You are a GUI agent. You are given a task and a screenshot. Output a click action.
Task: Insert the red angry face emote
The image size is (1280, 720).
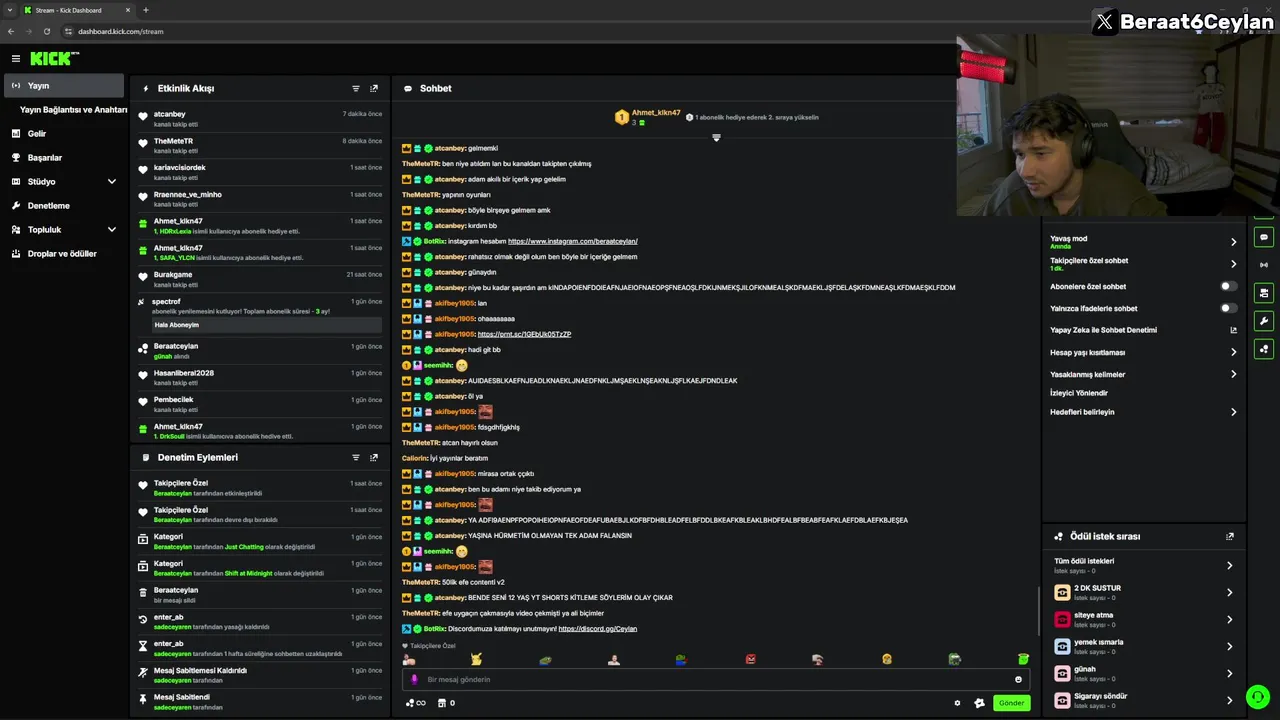pos(750,659)
